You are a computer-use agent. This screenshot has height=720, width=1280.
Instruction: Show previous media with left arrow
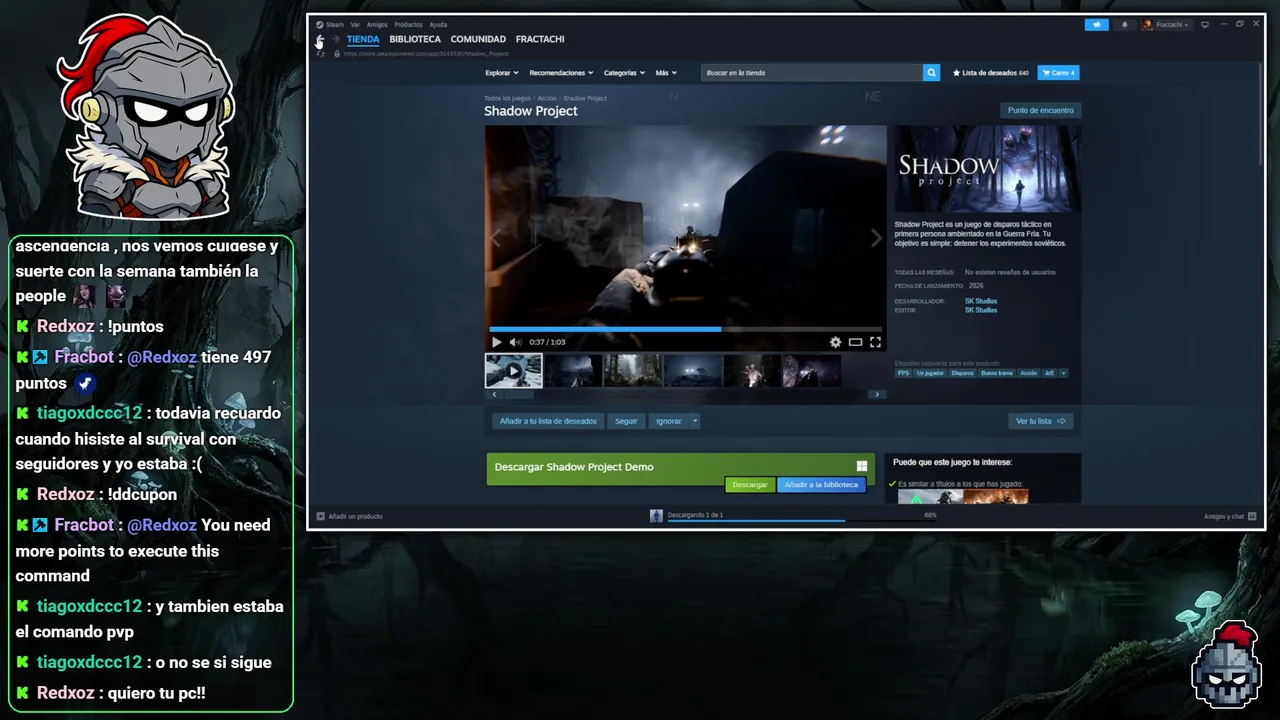[x=494, y=238]
